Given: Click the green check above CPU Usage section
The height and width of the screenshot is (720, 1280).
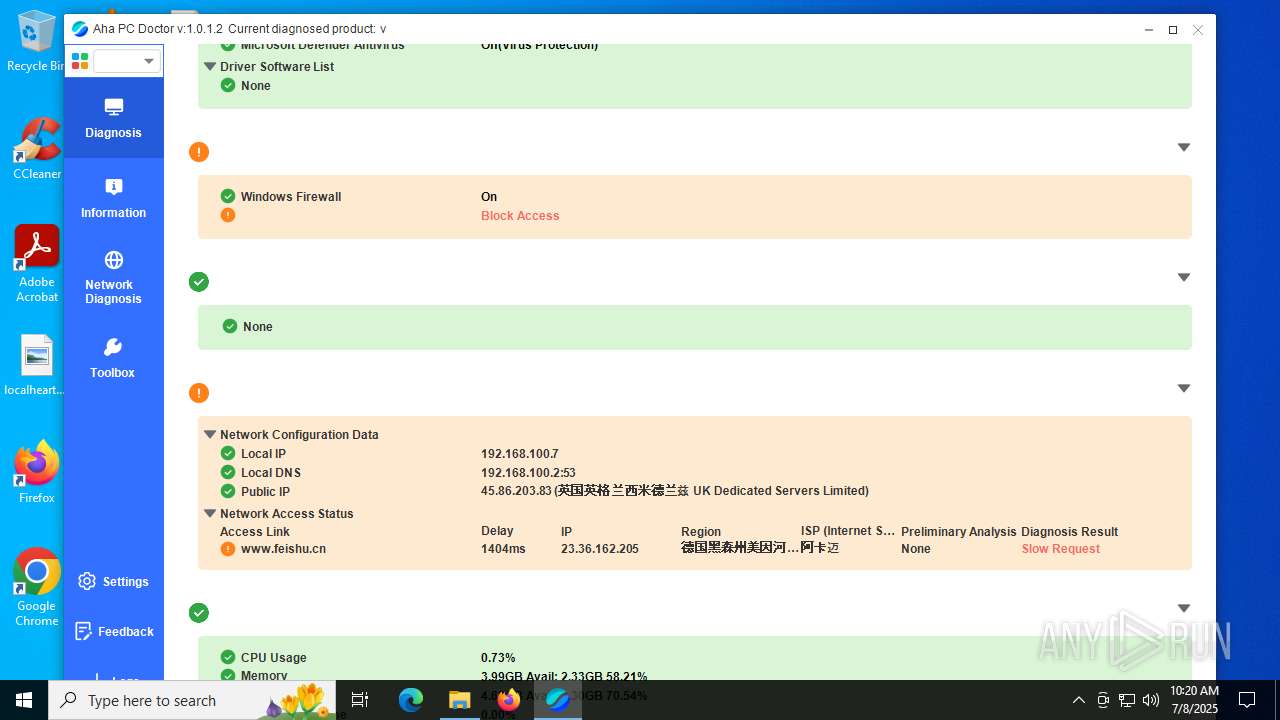Looking at the screenshot, I should point(199,613).
